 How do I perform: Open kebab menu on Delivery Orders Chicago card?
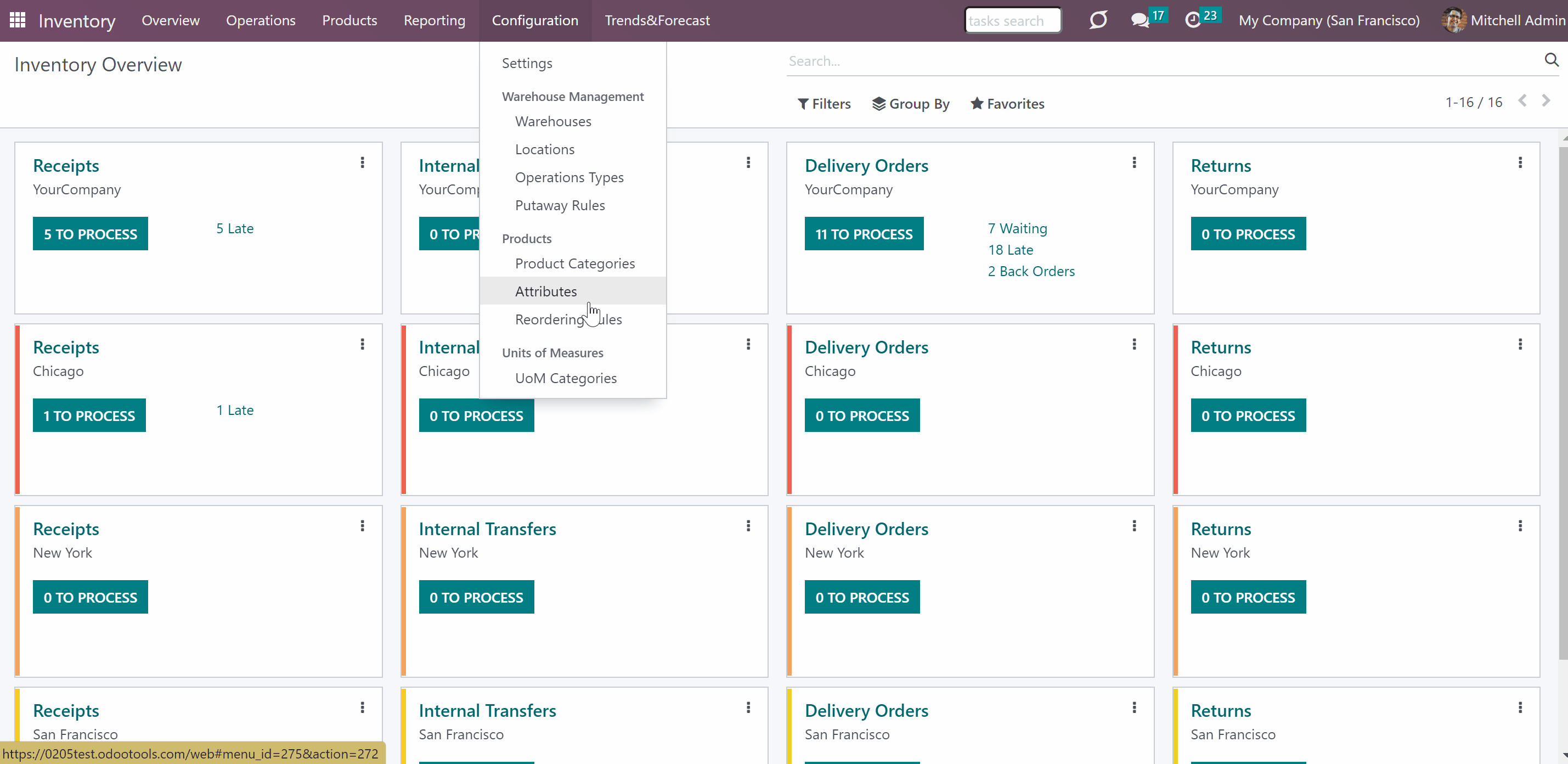pyautogui.click(x=1134, y=345)
